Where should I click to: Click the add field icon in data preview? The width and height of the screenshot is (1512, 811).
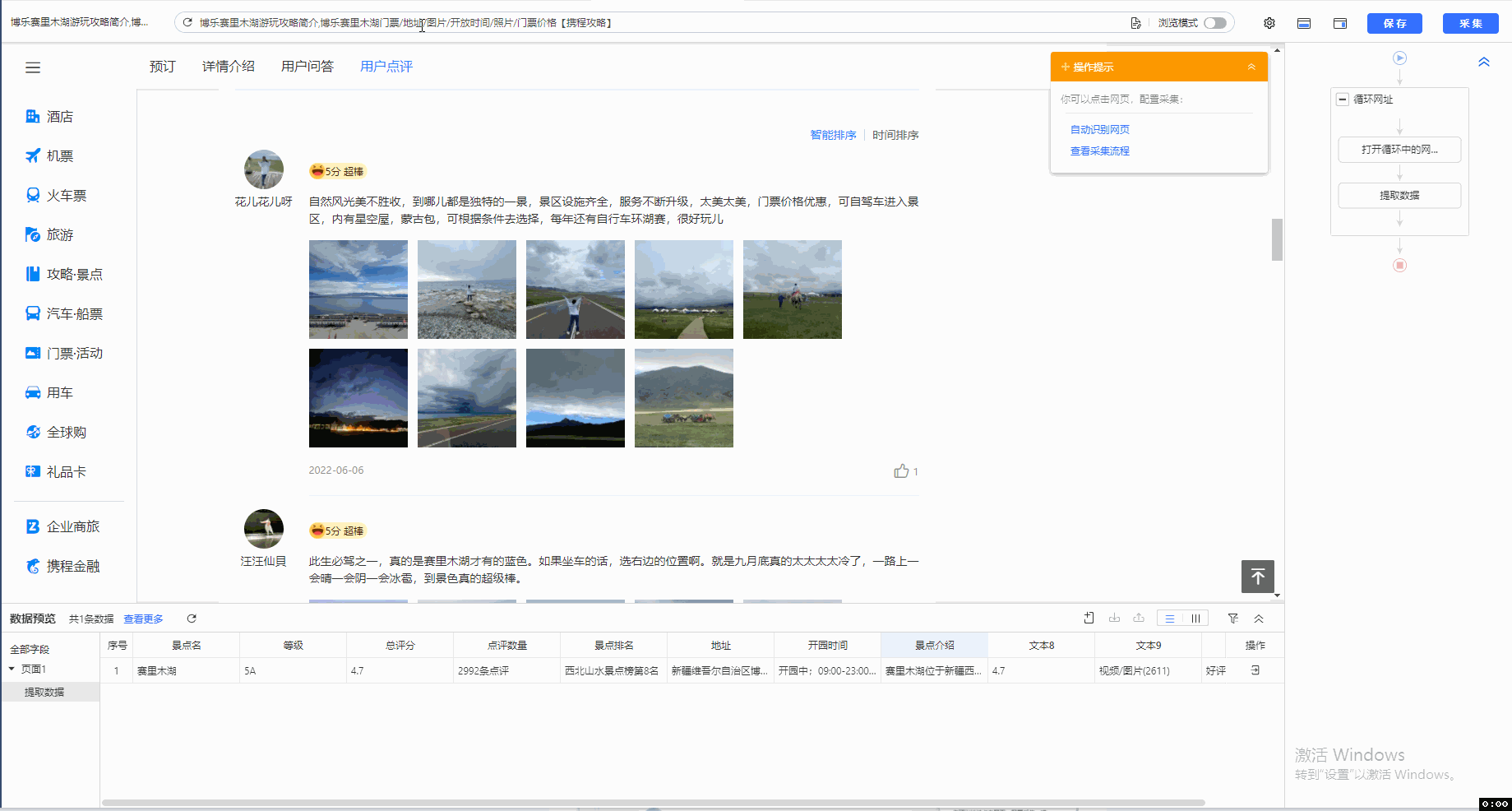pos(1089,619)
